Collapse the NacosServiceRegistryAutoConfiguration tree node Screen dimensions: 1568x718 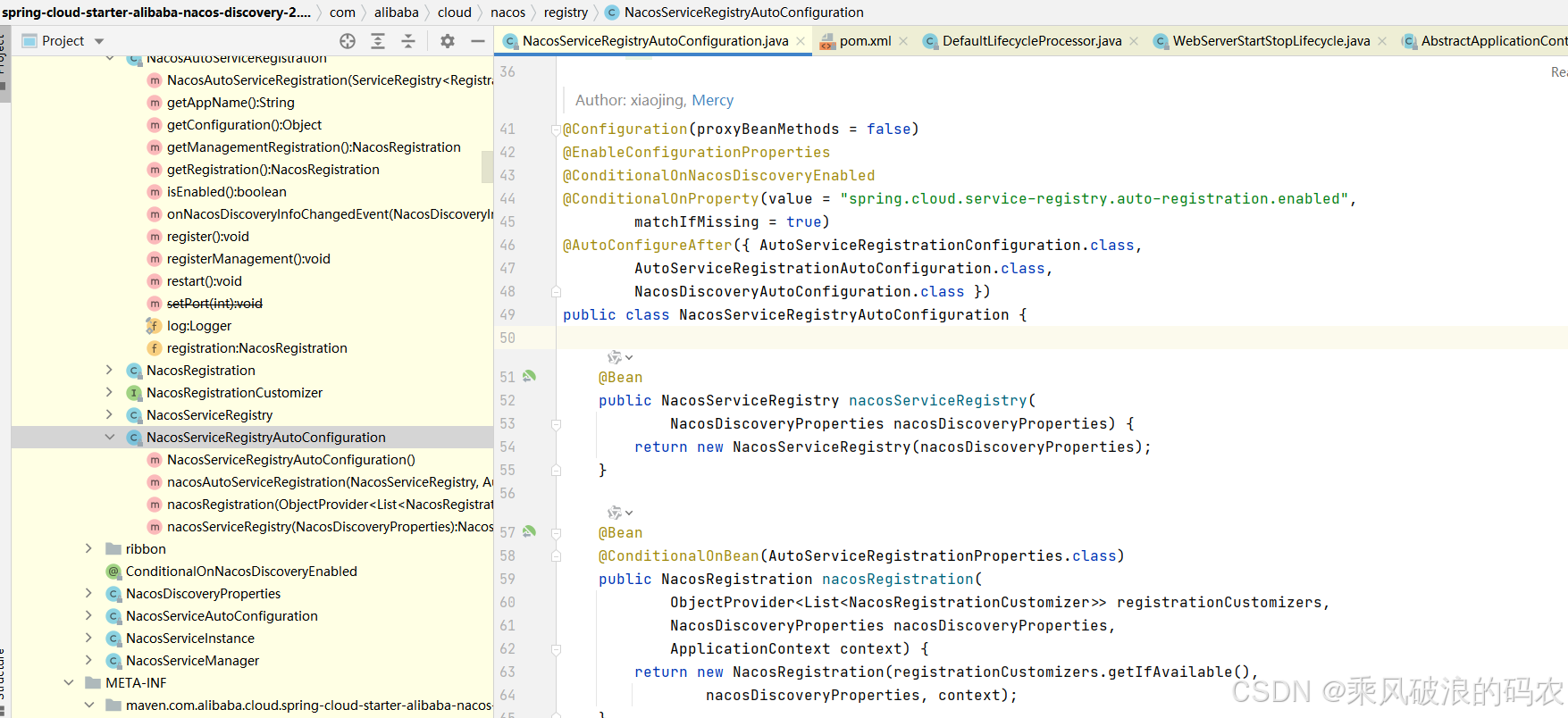click(x=110, y=437)
